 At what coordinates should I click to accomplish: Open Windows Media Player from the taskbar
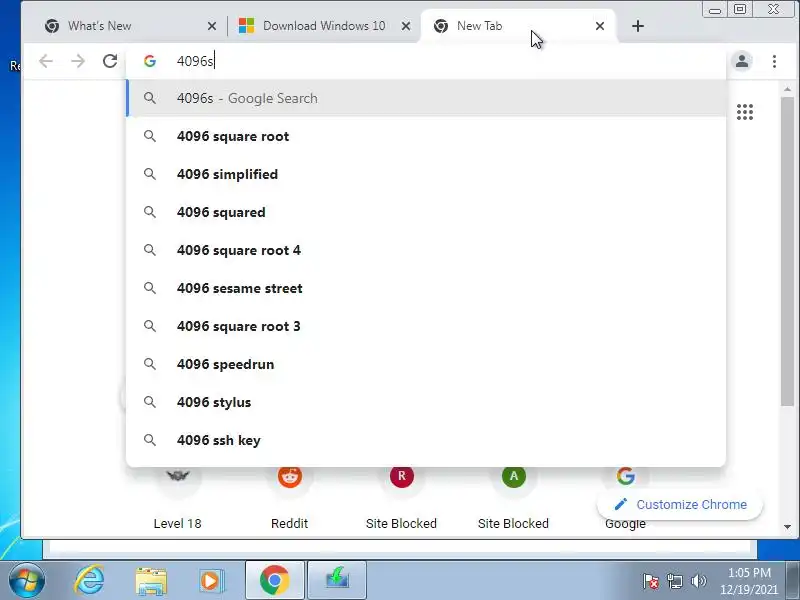tap(212, 581)
